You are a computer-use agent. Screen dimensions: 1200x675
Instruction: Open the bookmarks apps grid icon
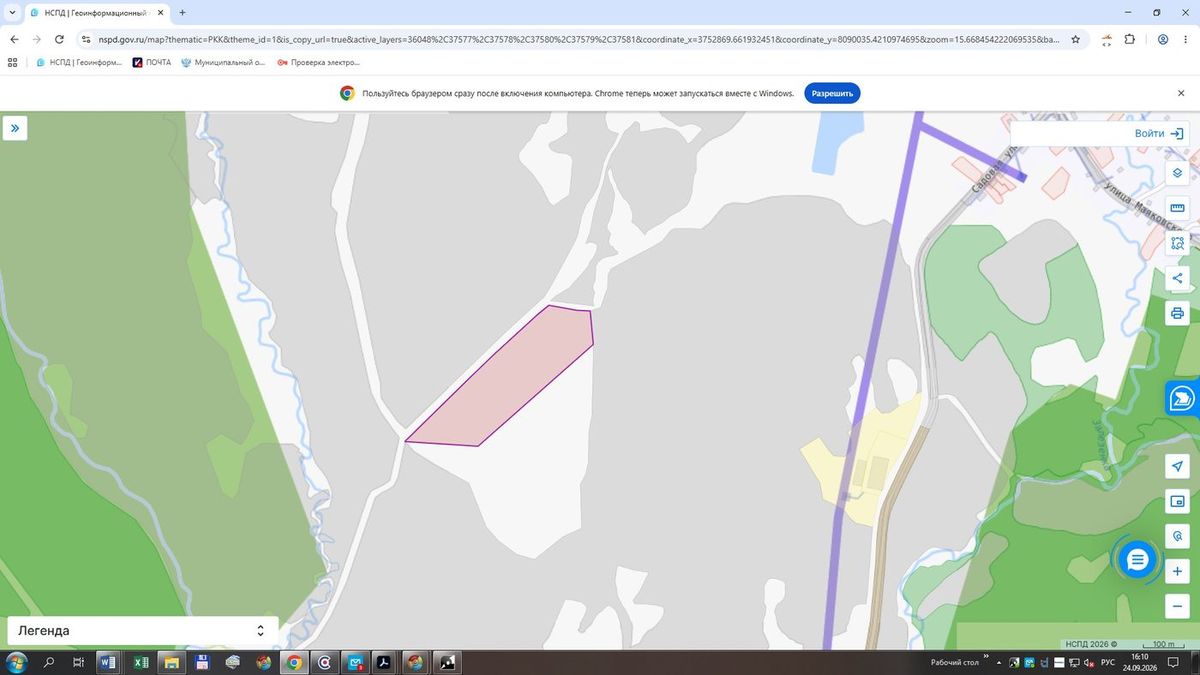[13, 62]
